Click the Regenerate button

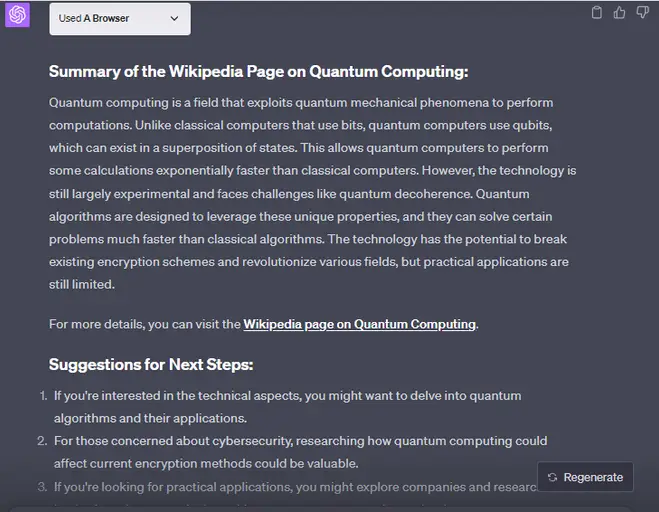point(585,477)
